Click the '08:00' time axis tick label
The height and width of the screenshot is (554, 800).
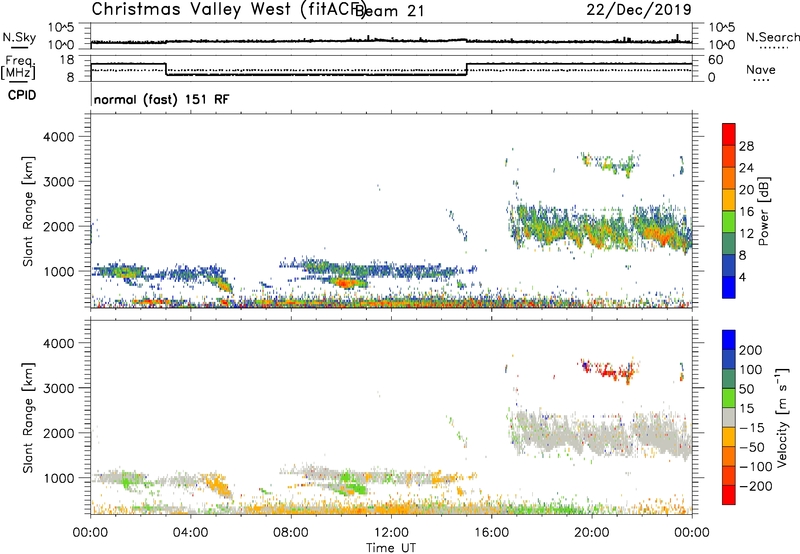click(x=291, y=533)
